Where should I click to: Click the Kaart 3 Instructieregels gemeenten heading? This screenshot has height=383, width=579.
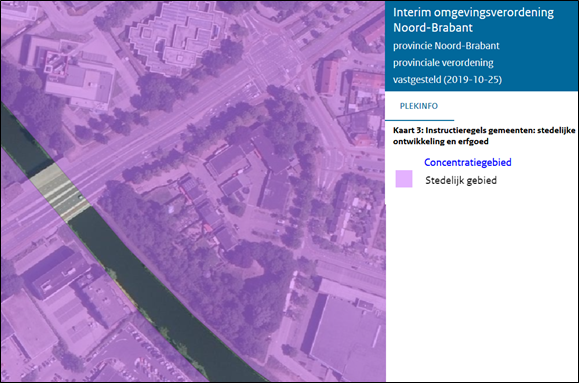[x=484, y=136]
